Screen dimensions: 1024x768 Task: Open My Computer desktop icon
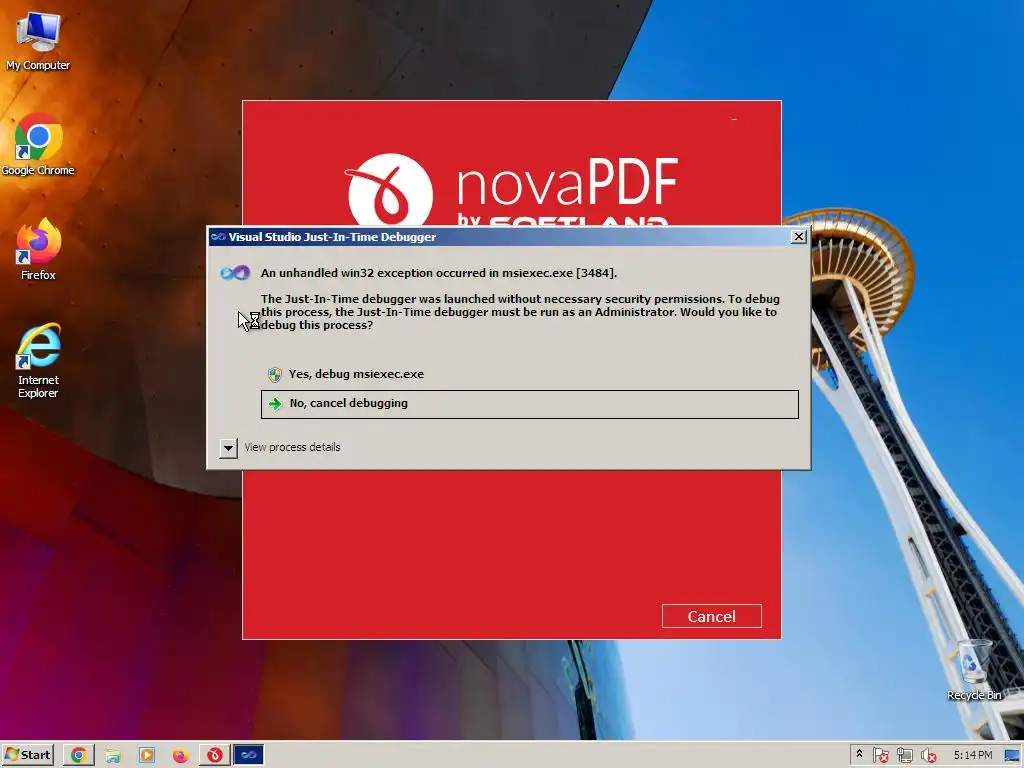pyautogui.click(x=38, y=40)
